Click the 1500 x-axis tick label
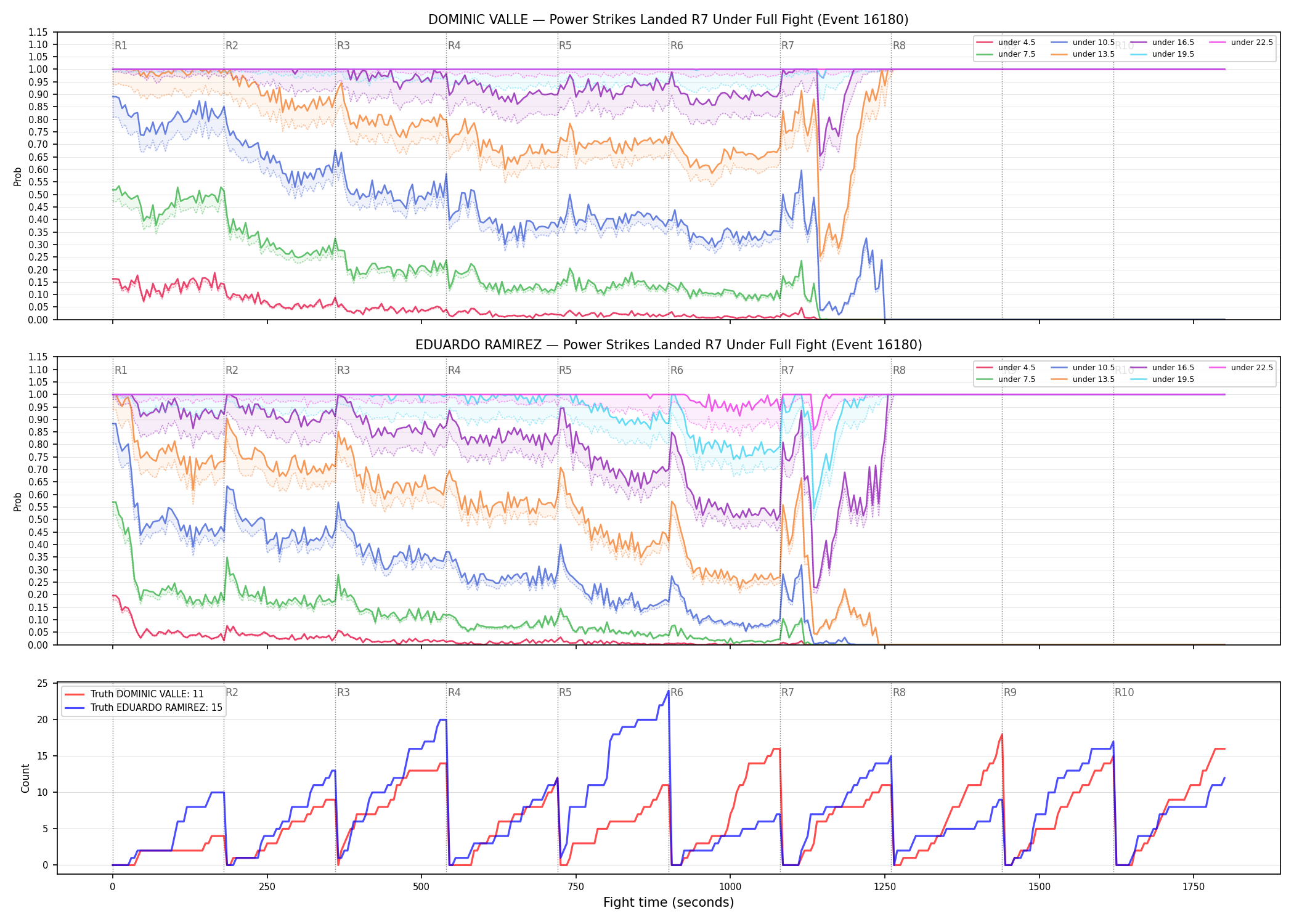Image resolution: width=1294 pixels, height=924 pixels. [1040, 887]
